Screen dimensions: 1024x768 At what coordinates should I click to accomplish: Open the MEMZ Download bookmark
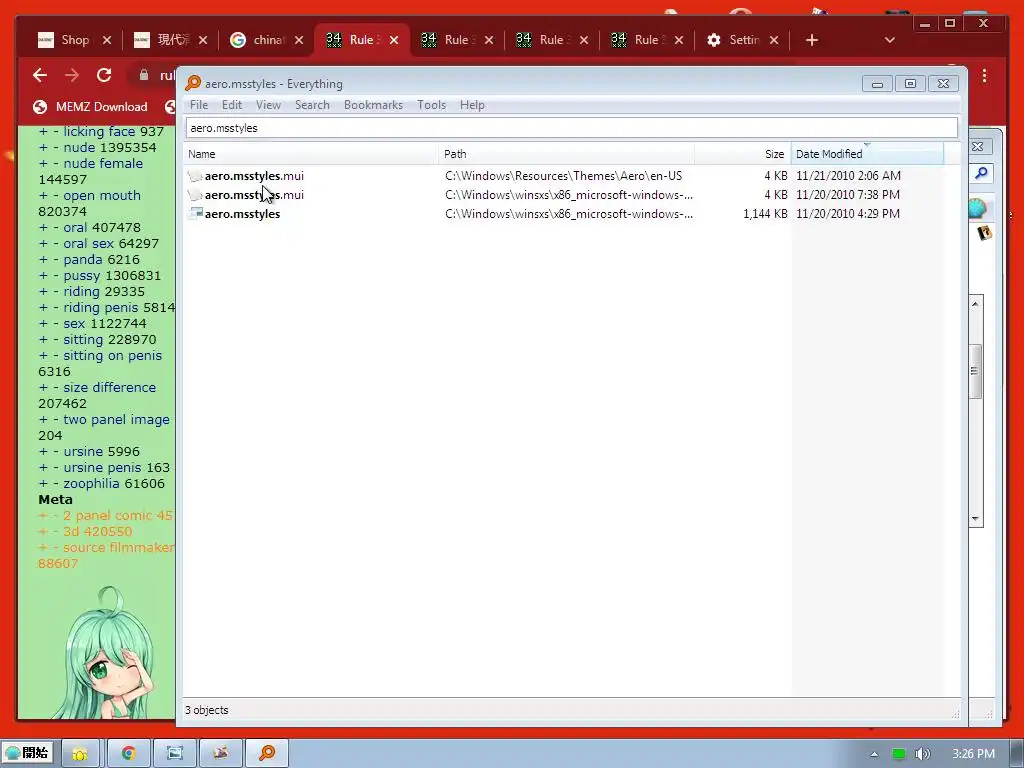pos(90,106)
